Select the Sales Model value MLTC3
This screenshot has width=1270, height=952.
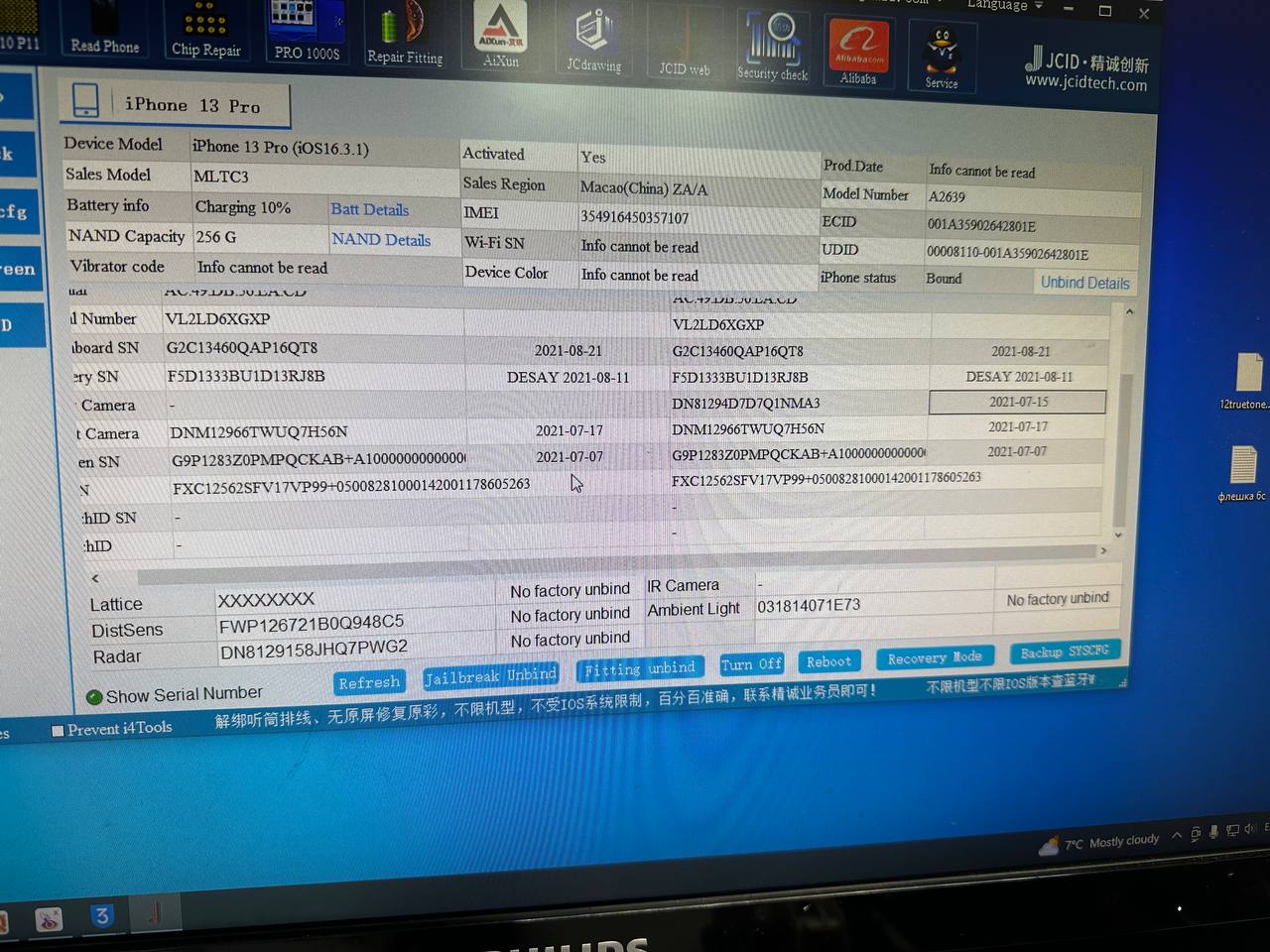[220, 177]
